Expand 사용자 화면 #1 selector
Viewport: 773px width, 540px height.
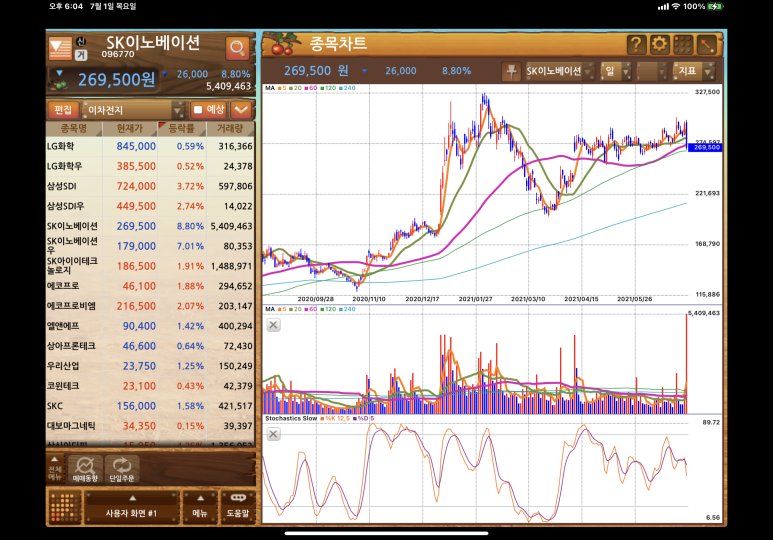(131, 506)
